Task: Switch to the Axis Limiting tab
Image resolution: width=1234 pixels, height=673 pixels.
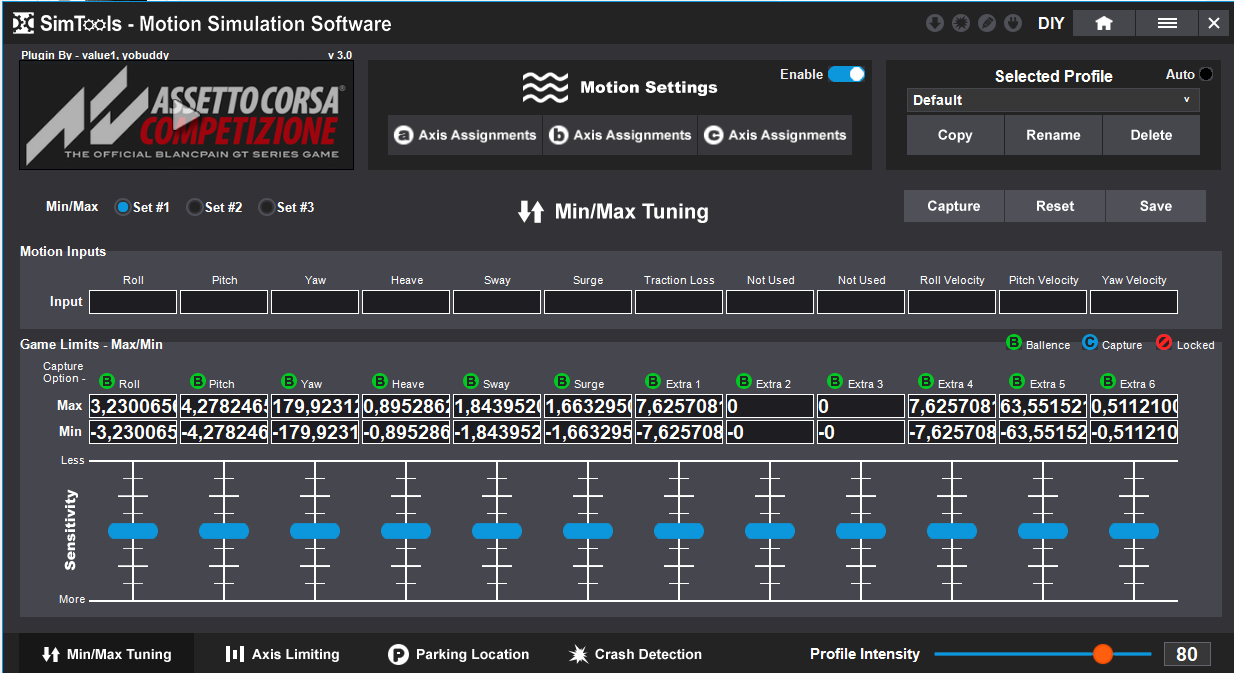Action: (x=283, y=654)
